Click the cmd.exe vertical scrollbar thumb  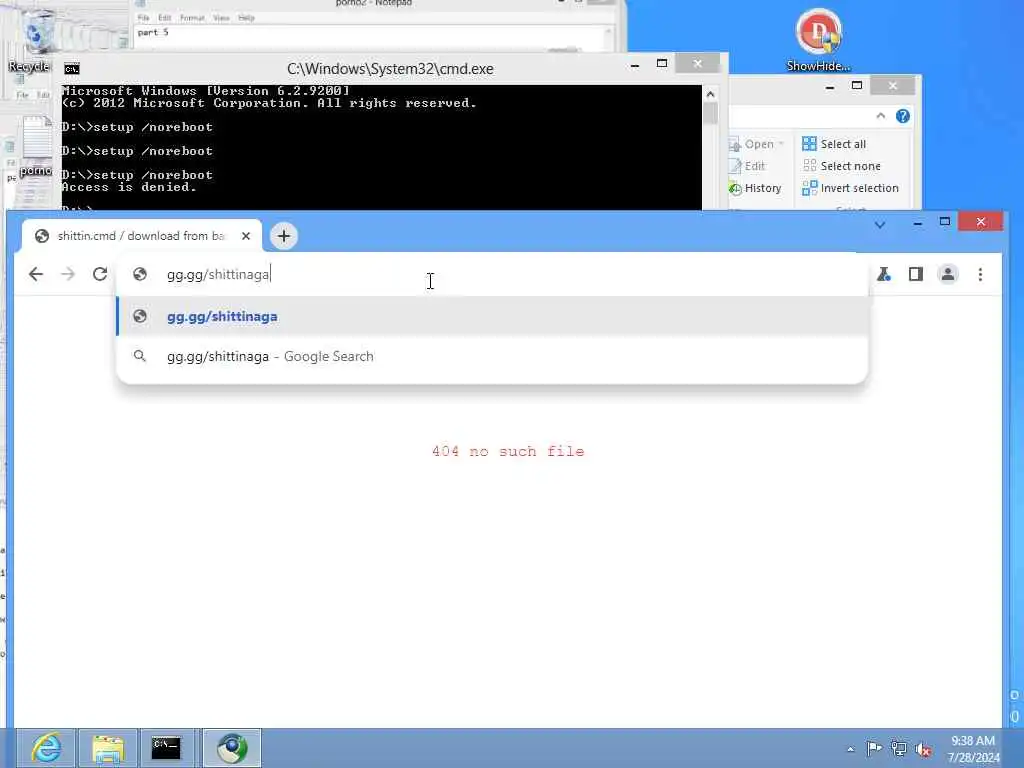711,114
